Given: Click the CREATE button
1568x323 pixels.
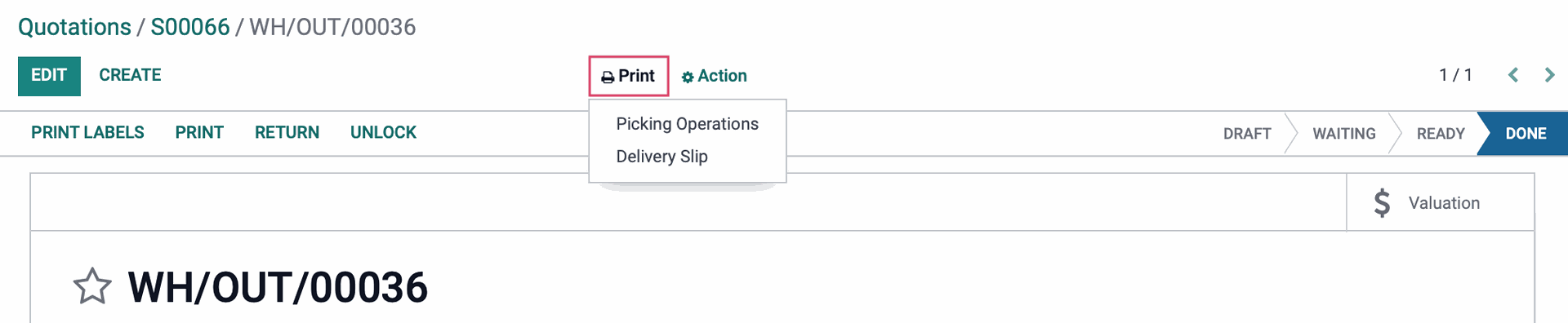Looking at the screenshot, I should [130, 75].
